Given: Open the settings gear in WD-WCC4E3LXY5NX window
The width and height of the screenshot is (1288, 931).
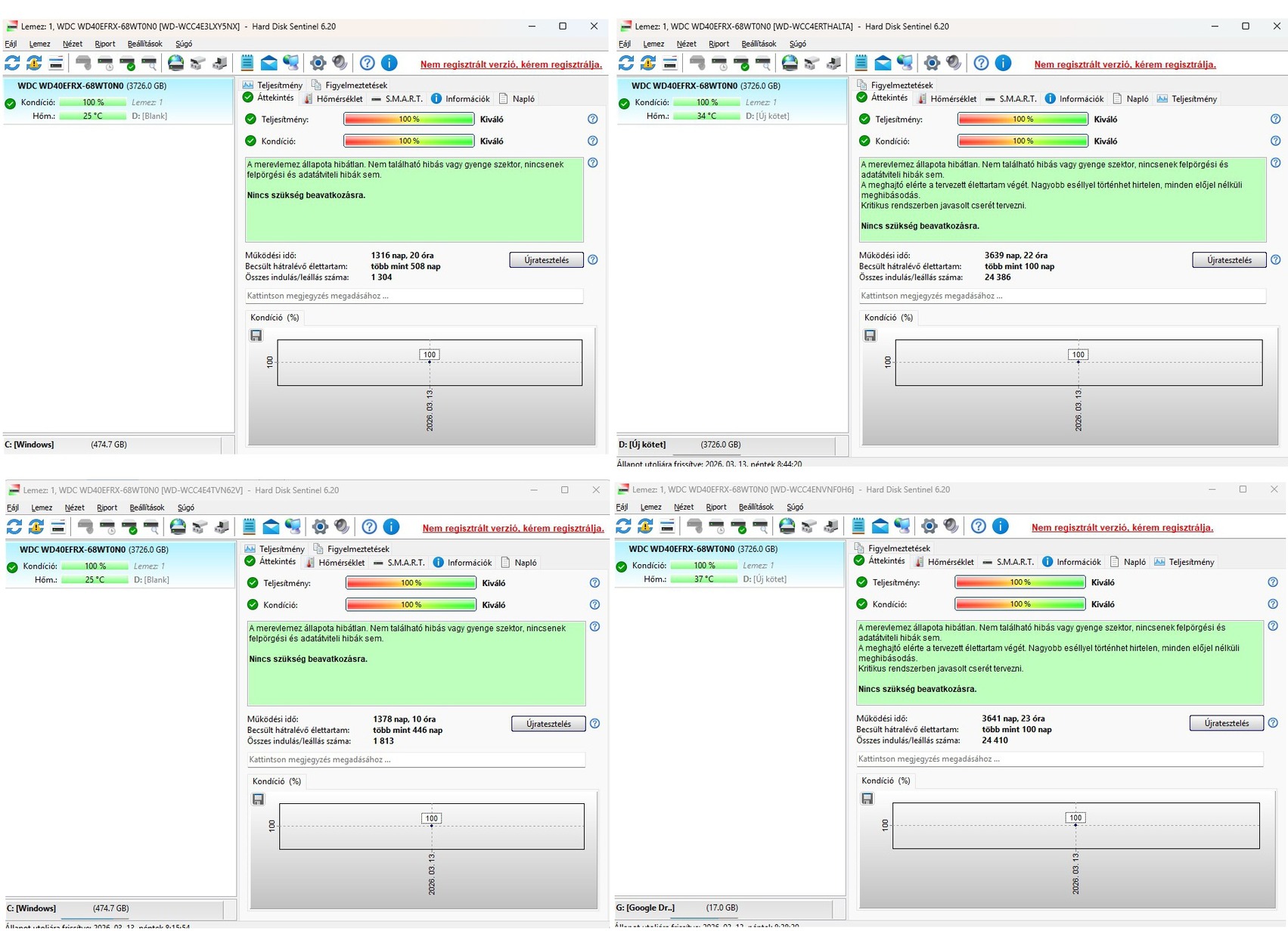Looking at the screenshot, I should click(318, 63).
